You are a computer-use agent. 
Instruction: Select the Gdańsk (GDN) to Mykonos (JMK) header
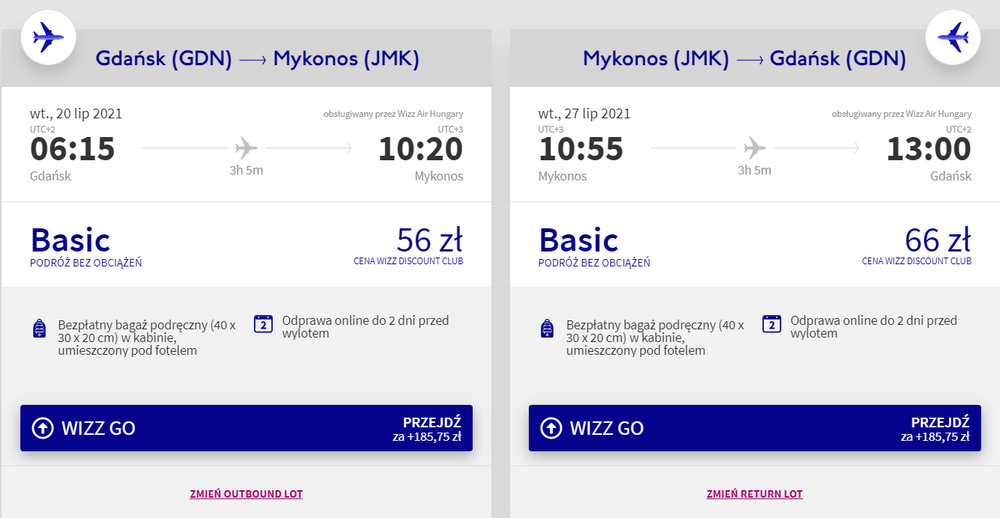coord(257,59)
